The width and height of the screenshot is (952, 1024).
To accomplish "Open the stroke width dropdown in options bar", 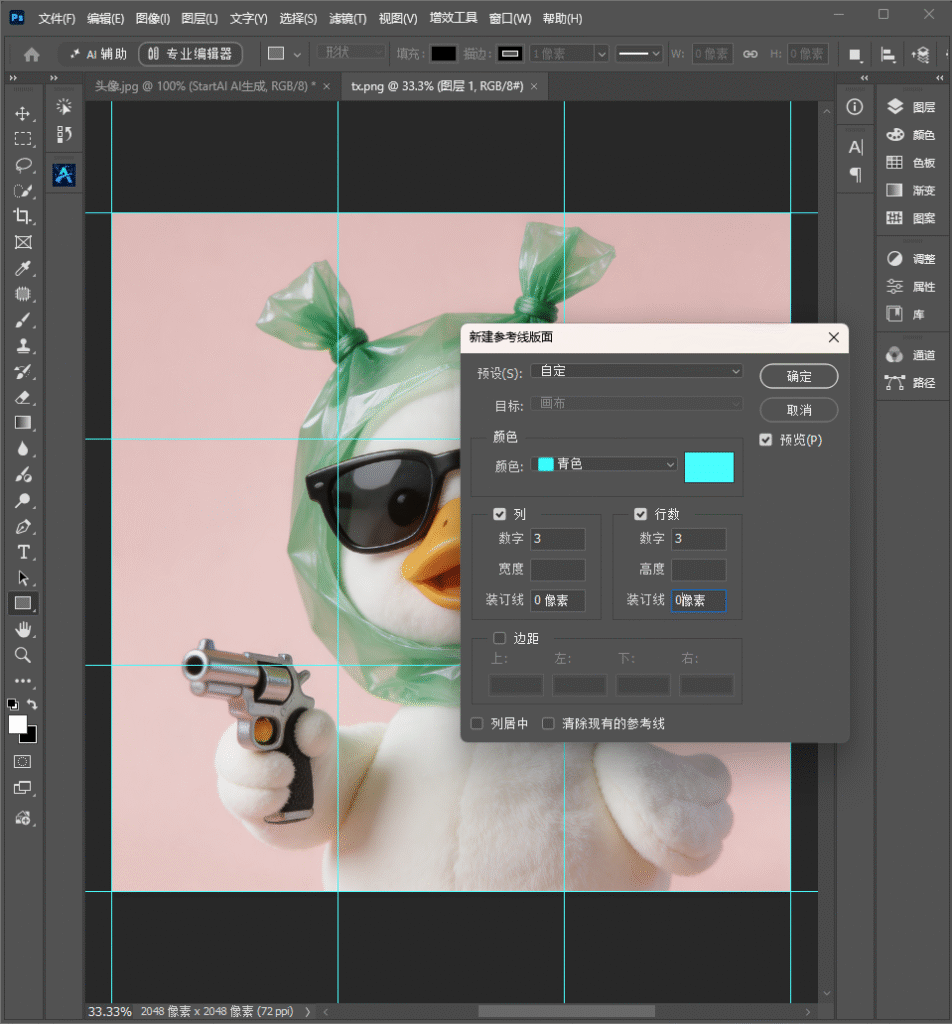I will (602, 54).
